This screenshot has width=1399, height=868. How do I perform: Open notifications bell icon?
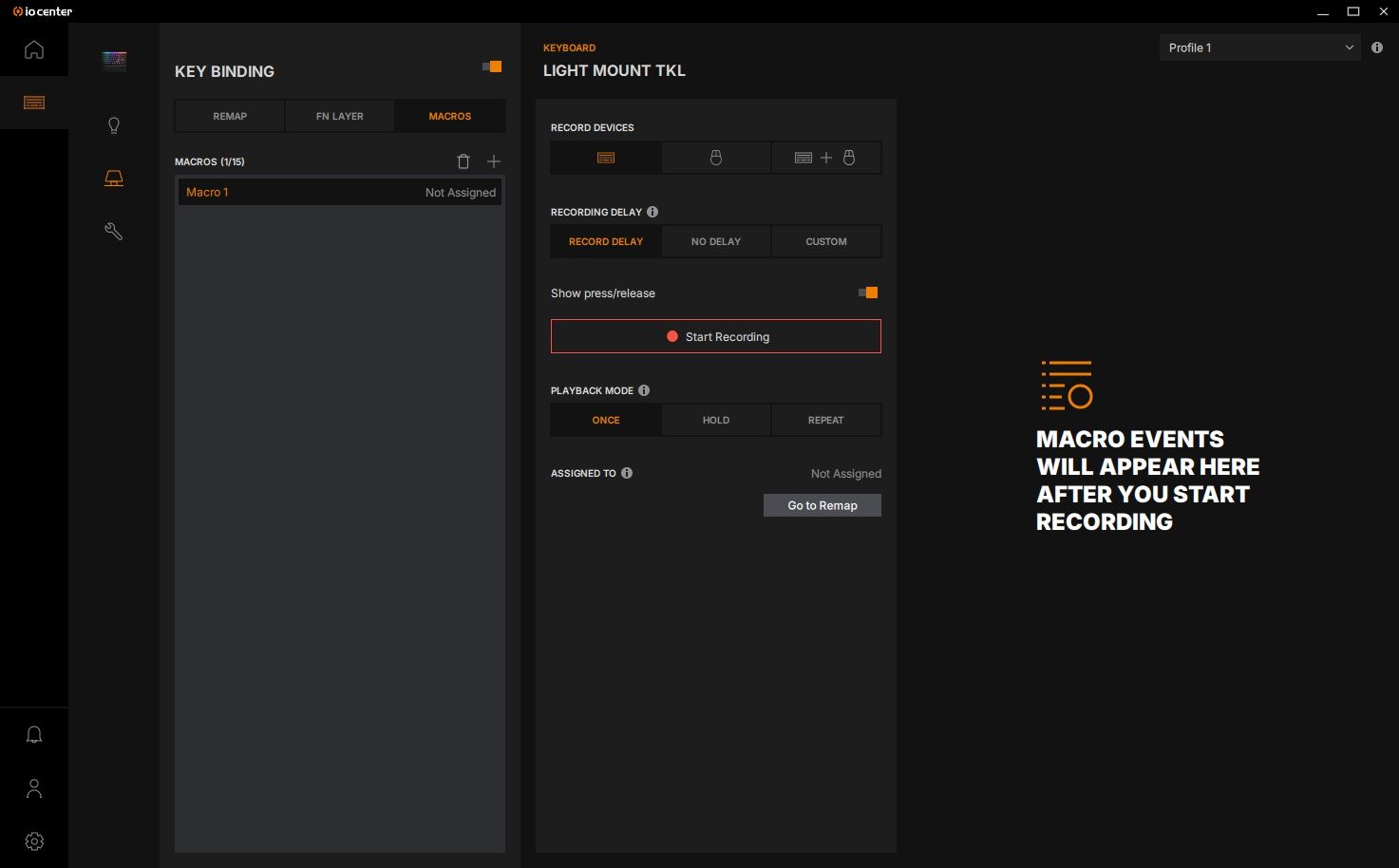click(34, 735)
